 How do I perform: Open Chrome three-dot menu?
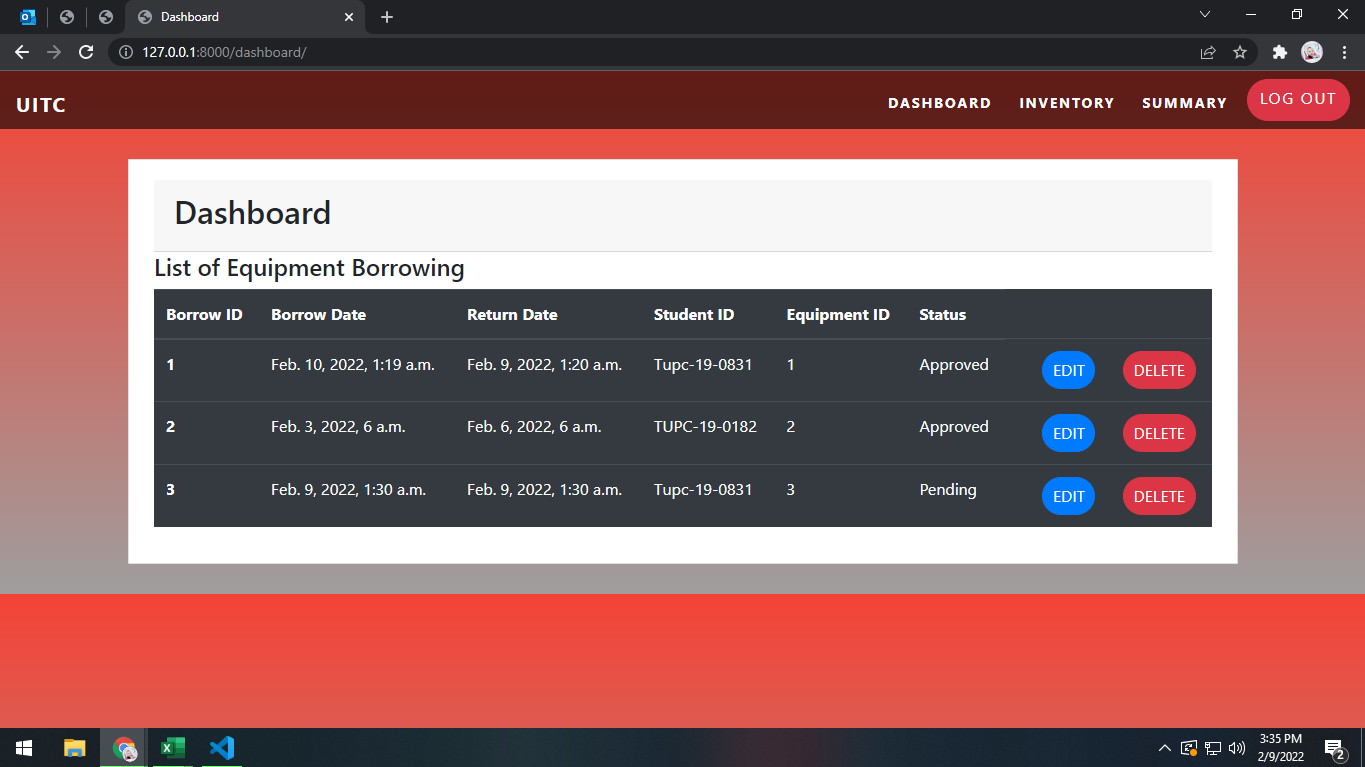tap(1344, 52)
